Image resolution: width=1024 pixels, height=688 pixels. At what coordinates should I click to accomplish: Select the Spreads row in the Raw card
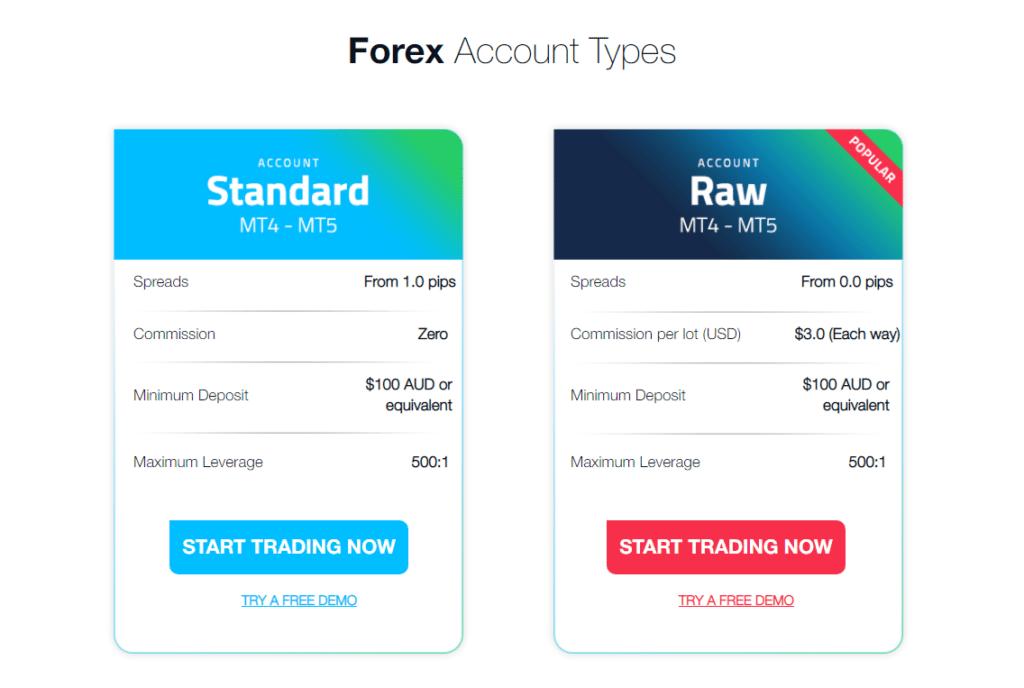tap(598, 282)
